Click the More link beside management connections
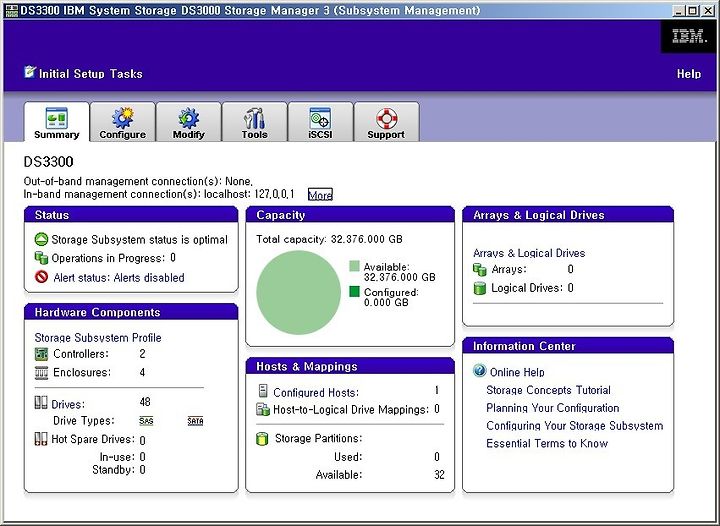Image resolution: width=720 pixels, height=526 pixels. click(320, 195)
